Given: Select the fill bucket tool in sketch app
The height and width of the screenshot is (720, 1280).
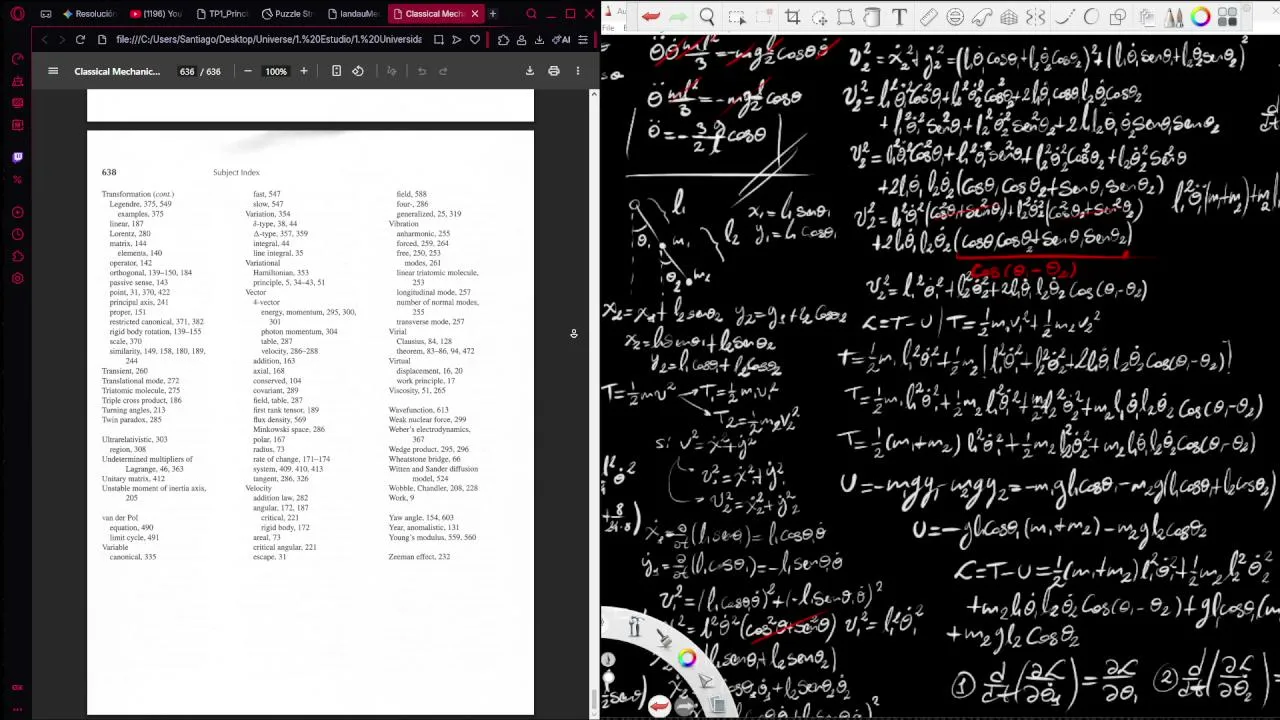Looking at the screenshot, I should coord(871,17).
